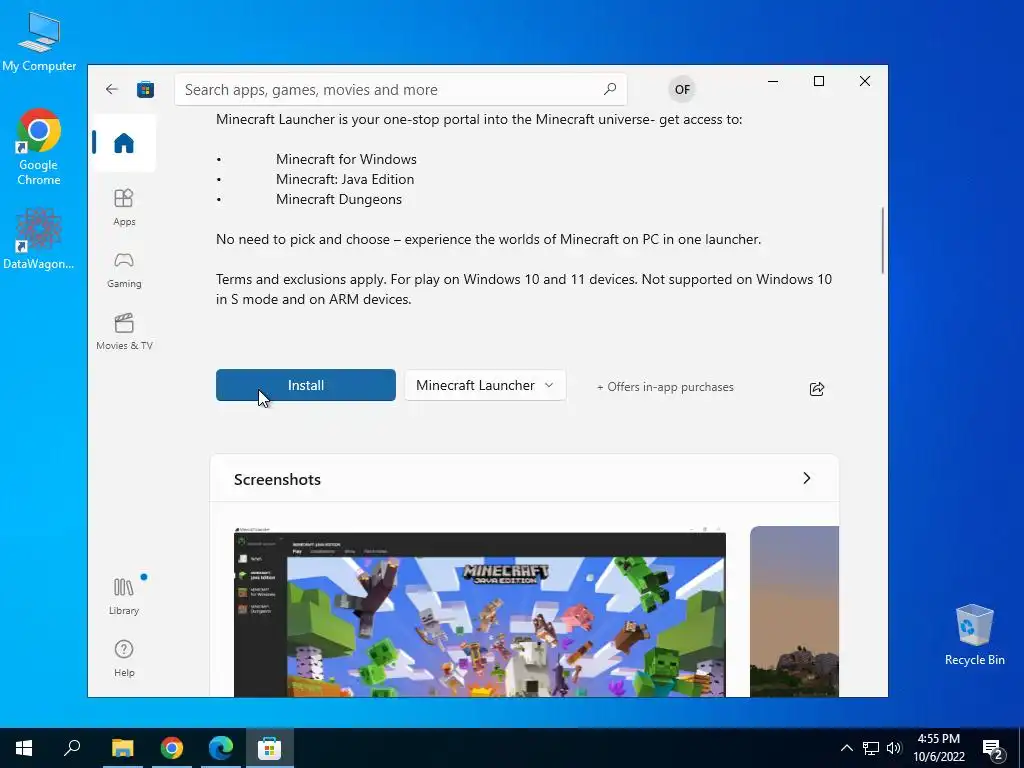The width and height of the screenshot is (1024, 768).
Task: Open the Windows Start menu
Action: (24, 748)
